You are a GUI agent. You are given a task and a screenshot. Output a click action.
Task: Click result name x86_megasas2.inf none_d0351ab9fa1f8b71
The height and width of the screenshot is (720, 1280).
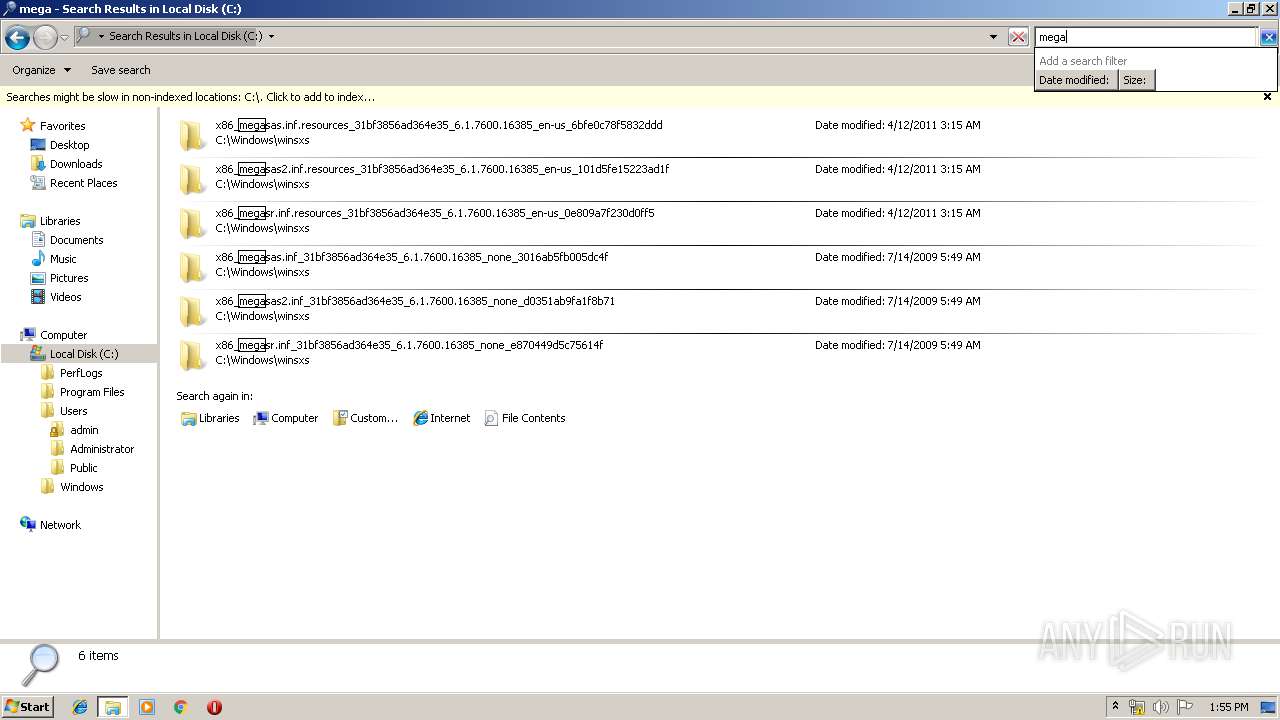point(415,301)
